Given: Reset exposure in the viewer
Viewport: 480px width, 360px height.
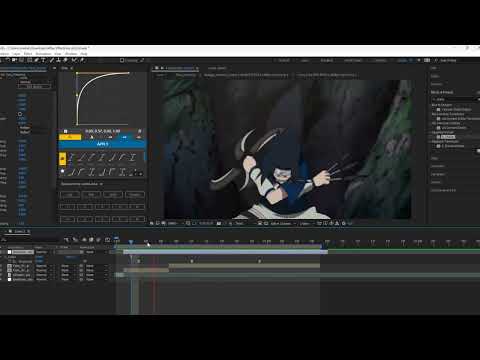Looking at the screenshot, I should [x=344, y=223].
